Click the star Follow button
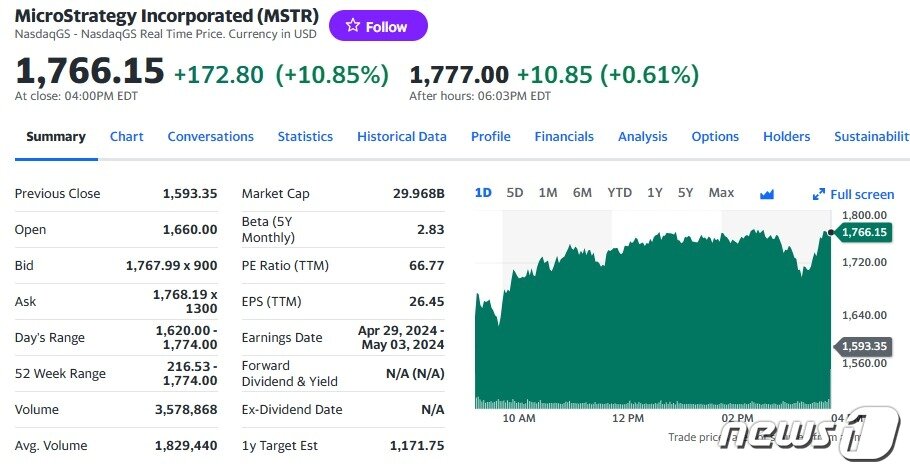Viewport: 910px width, 473px height. (377, 26)
